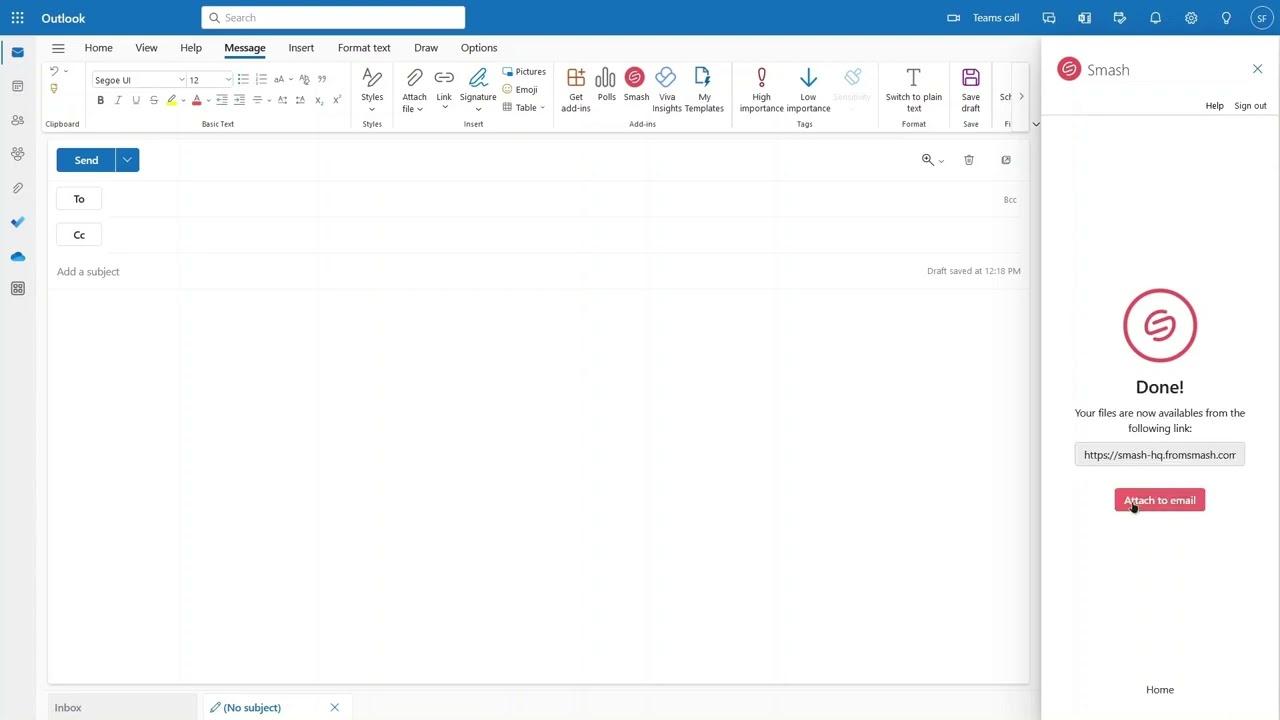Open the OneDrive cloud icon in the sidebar
The image size is (1280, 720).
(x=17, y=256)
